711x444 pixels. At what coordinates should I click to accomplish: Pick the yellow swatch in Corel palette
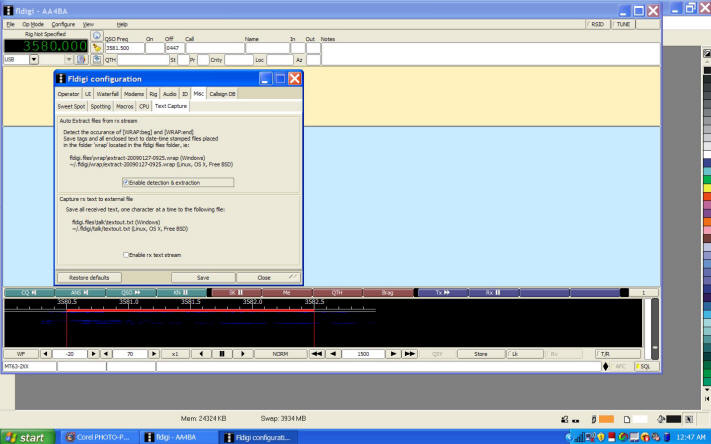point(707,187)
